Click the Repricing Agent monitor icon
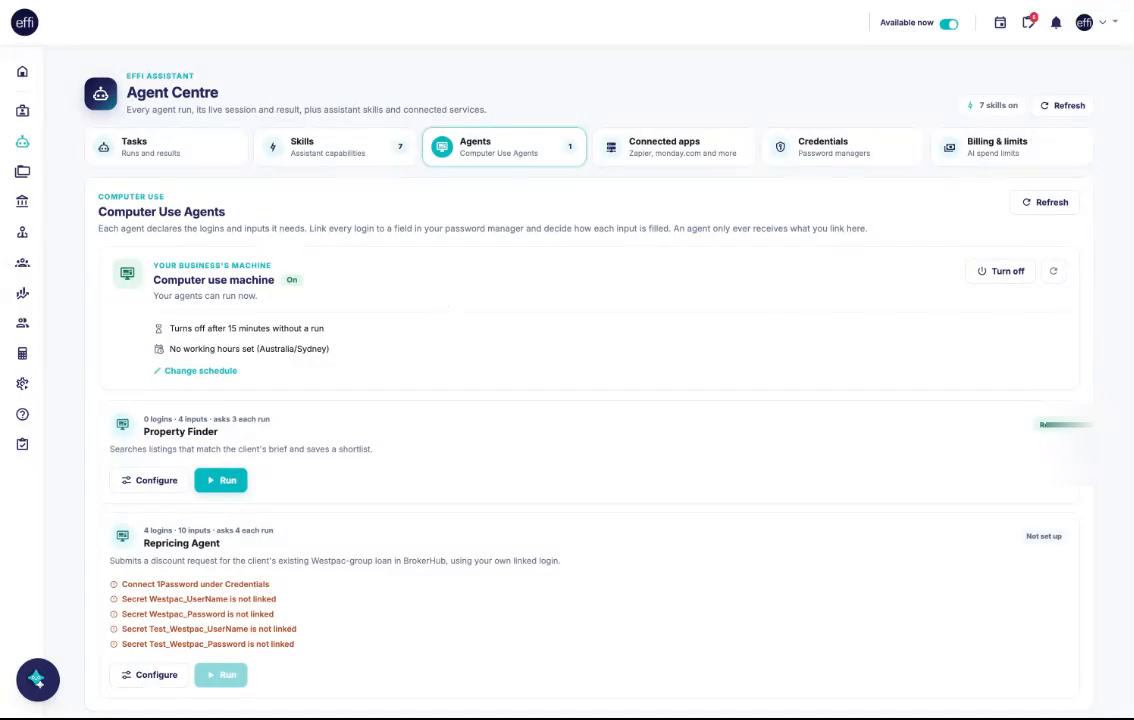Viewport: 1134px width, 720px height. click(122, 536)
